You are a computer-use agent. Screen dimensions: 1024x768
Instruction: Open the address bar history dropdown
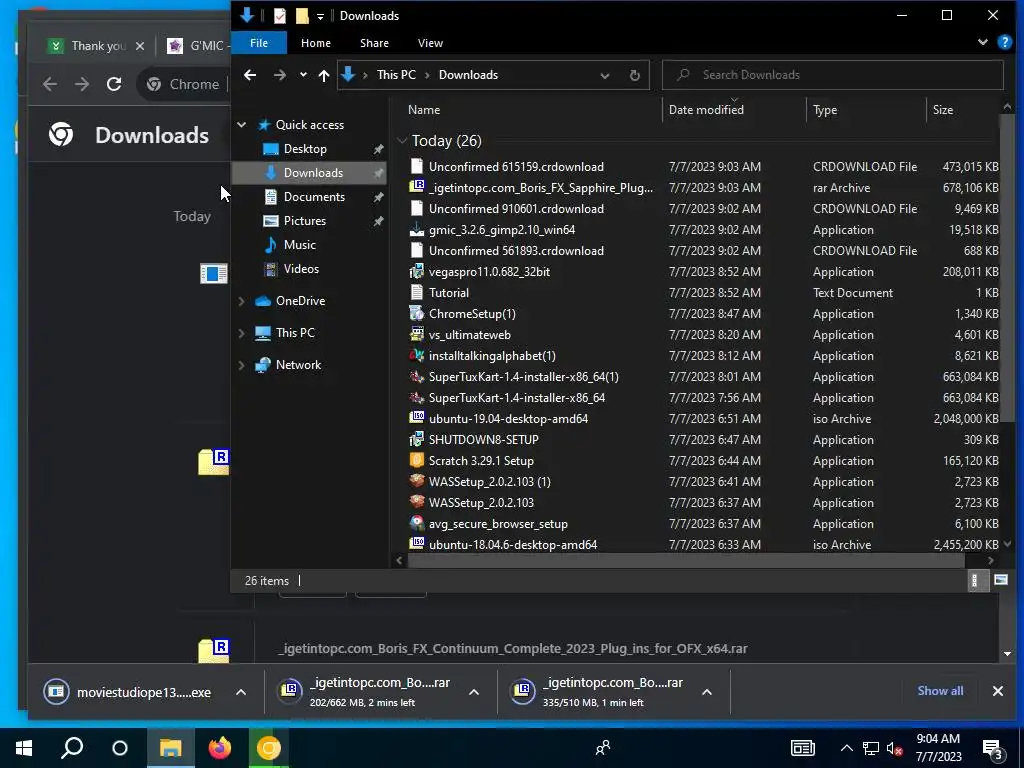605,75
